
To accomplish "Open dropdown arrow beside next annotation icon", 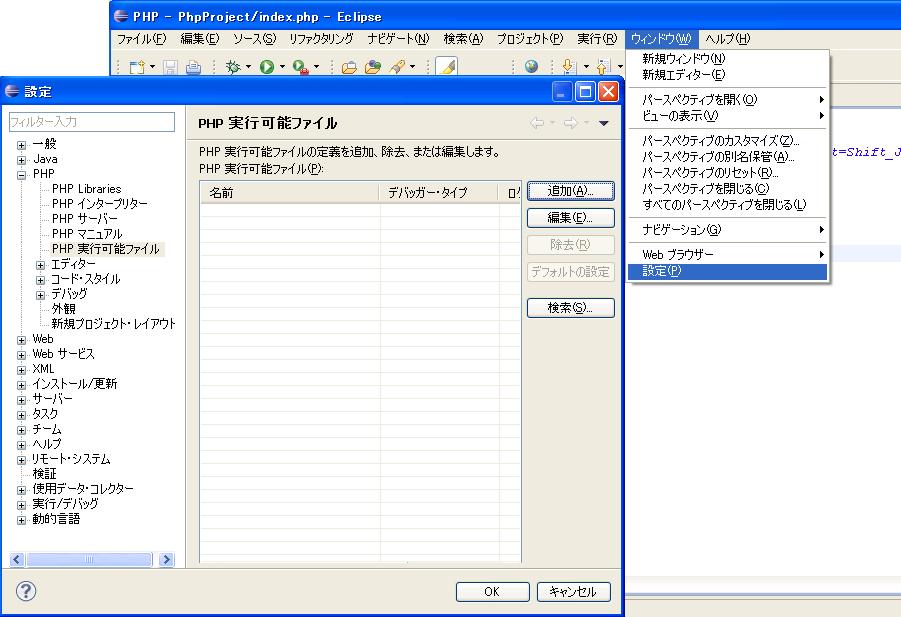I will point(586,67).
